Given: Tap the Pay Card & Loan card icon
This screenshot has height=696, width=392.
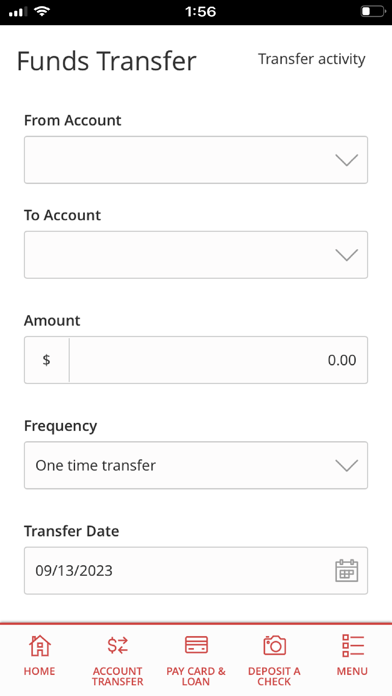Looking at the screenshot, I should coord(196,645).
